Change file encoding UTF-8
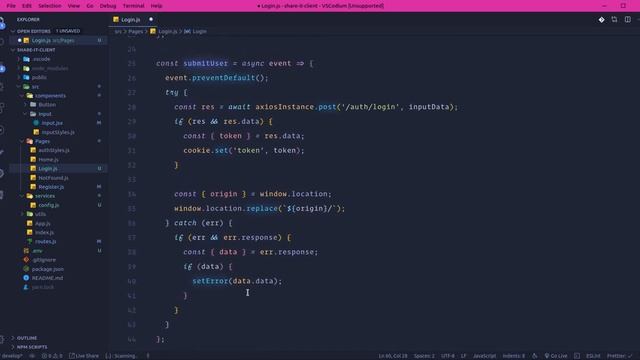This screenshot has height=360, width=640. [447, 356]
